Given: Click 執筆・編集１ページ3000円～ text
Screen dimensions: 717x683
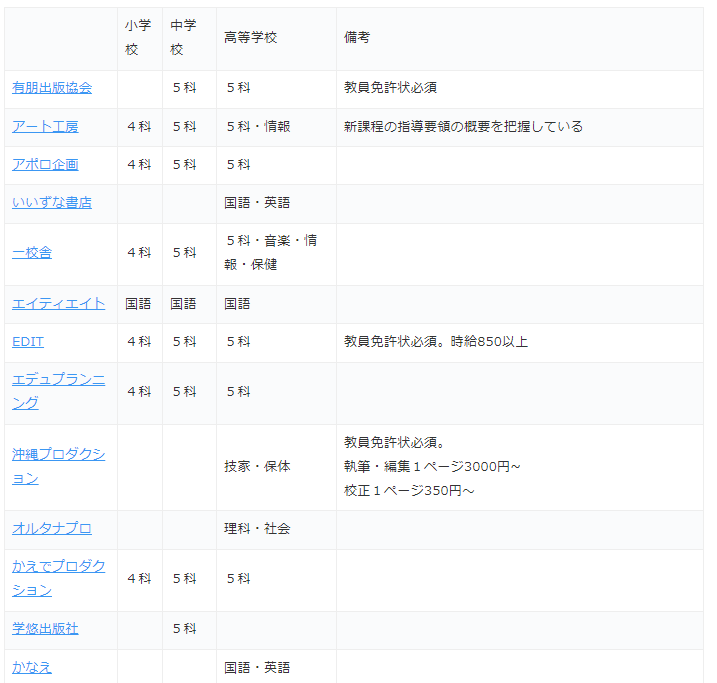Looking at the screenshot, I should tap(432, 466).
